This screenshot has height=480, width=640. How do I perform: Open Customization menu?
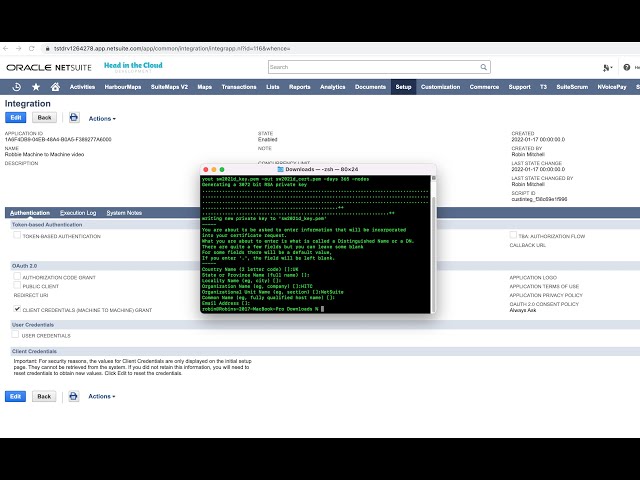(x=440, y=87)
